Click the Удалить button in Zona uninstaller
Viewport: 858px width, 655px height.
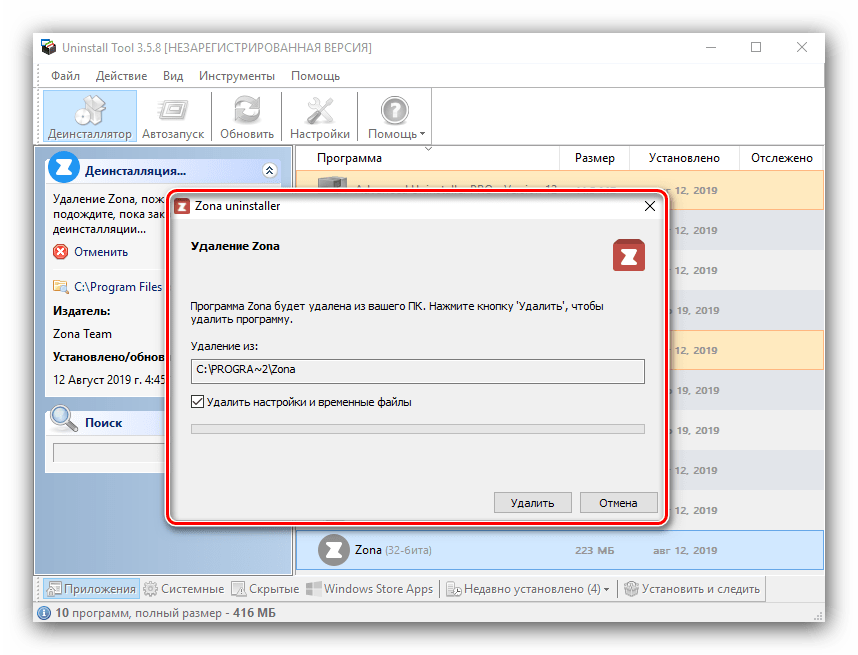(x=532, y=503)
